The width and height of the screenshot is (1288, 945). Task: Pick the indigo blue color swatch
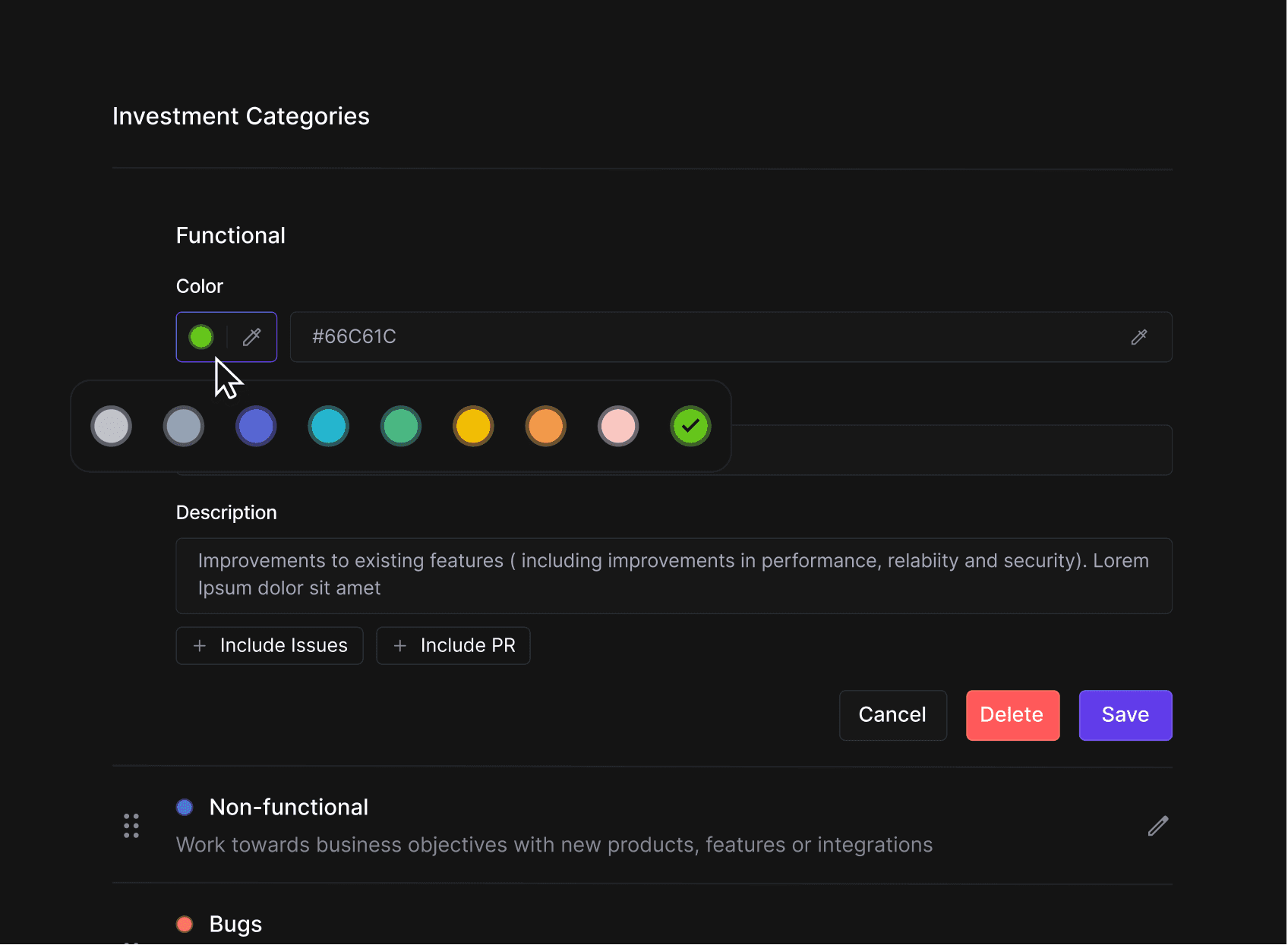click(x=256, y=427)
